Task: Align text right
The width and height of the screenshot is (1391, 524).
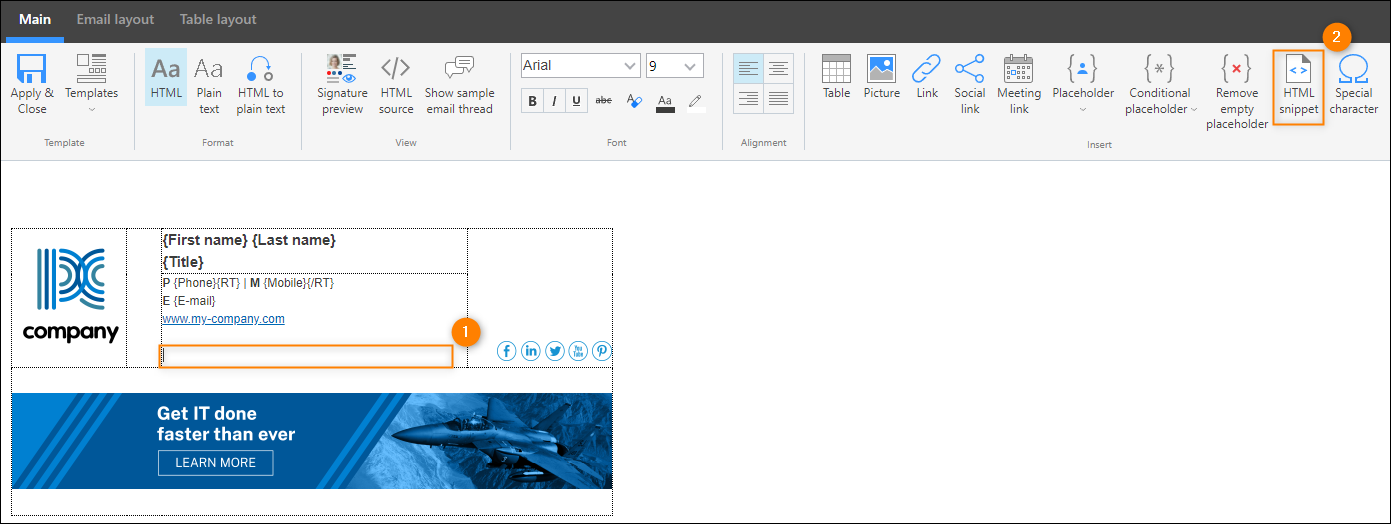Action: [x=748, y=98]
